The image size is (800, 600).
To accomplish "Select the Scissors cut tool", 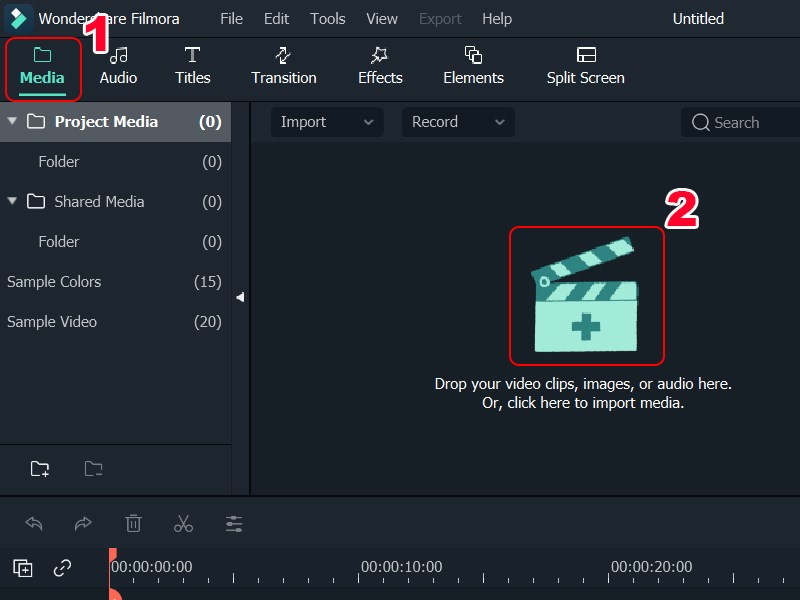I will pyautogui.click(x=184, y=523).
